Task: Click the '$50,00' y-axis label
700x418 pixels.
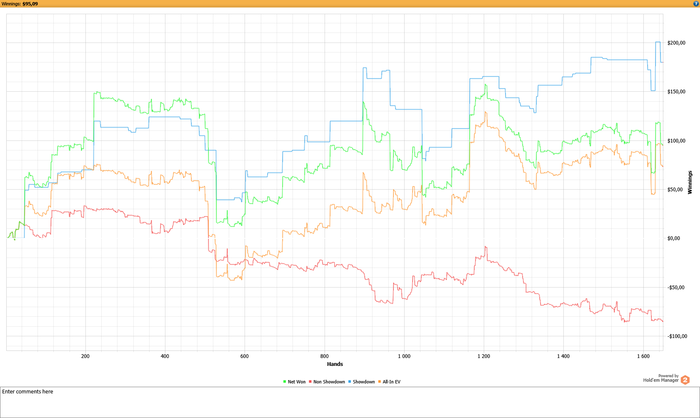Action: tap(675, 189)
